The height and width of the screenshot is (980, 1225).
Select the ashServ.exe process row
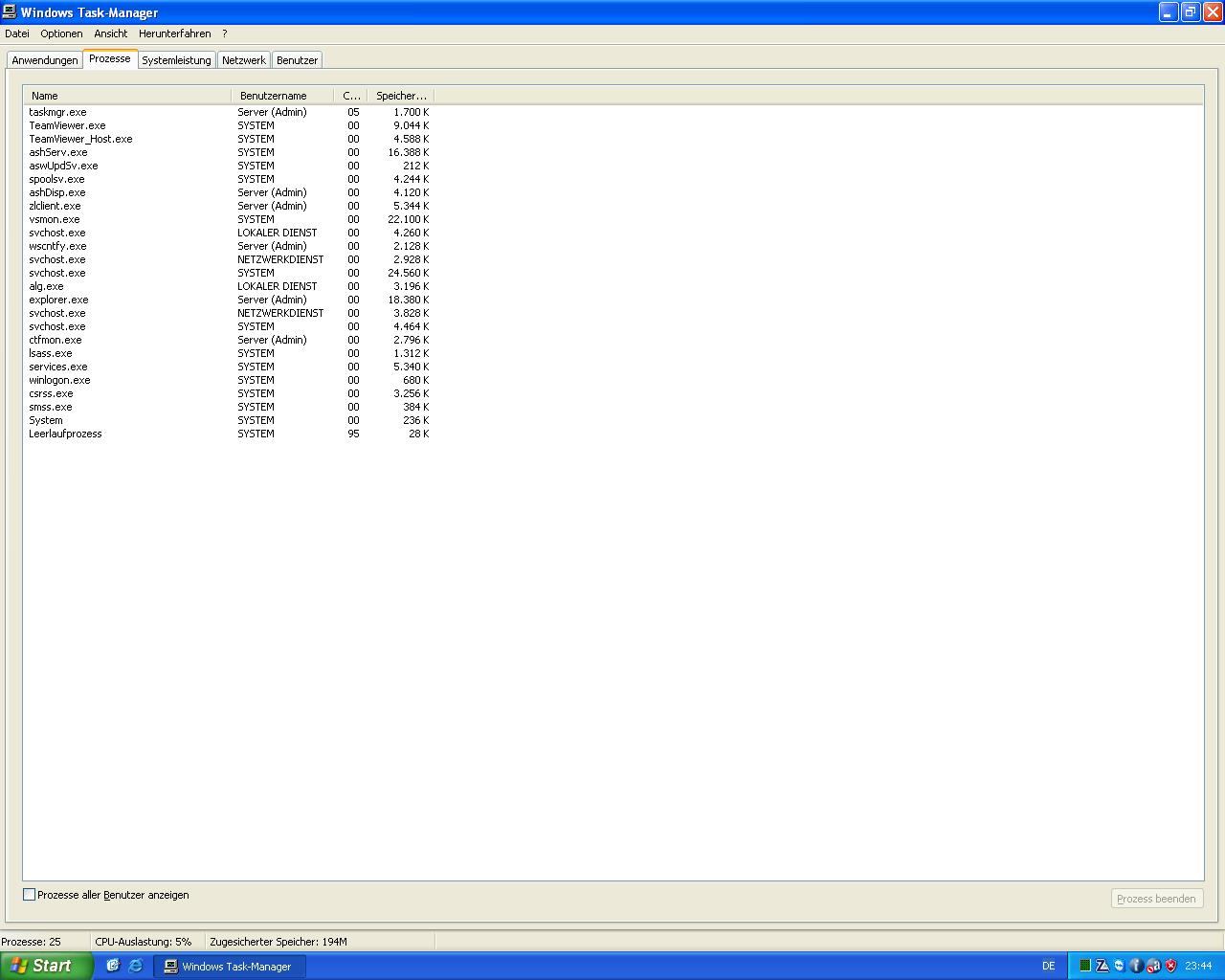230,152
